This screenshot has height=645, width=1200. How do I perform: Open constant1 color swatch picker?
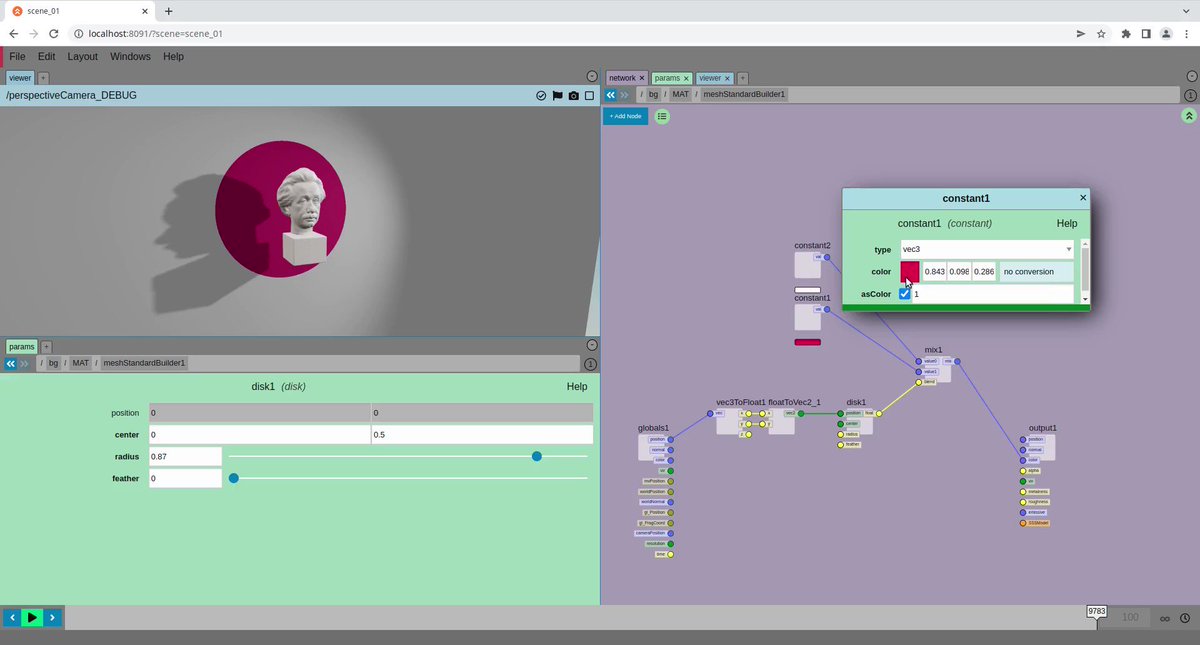click(x=909, y=271)
